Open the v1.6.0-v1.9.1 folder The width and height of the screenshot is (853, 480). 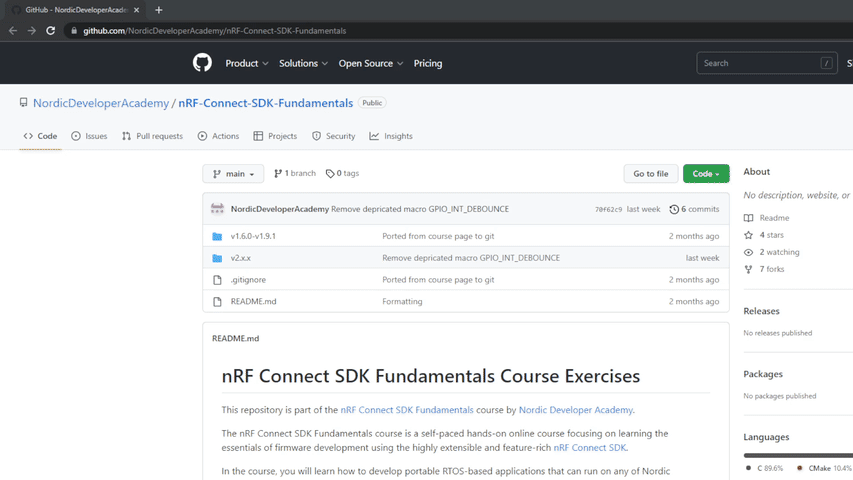click(253, 236)
